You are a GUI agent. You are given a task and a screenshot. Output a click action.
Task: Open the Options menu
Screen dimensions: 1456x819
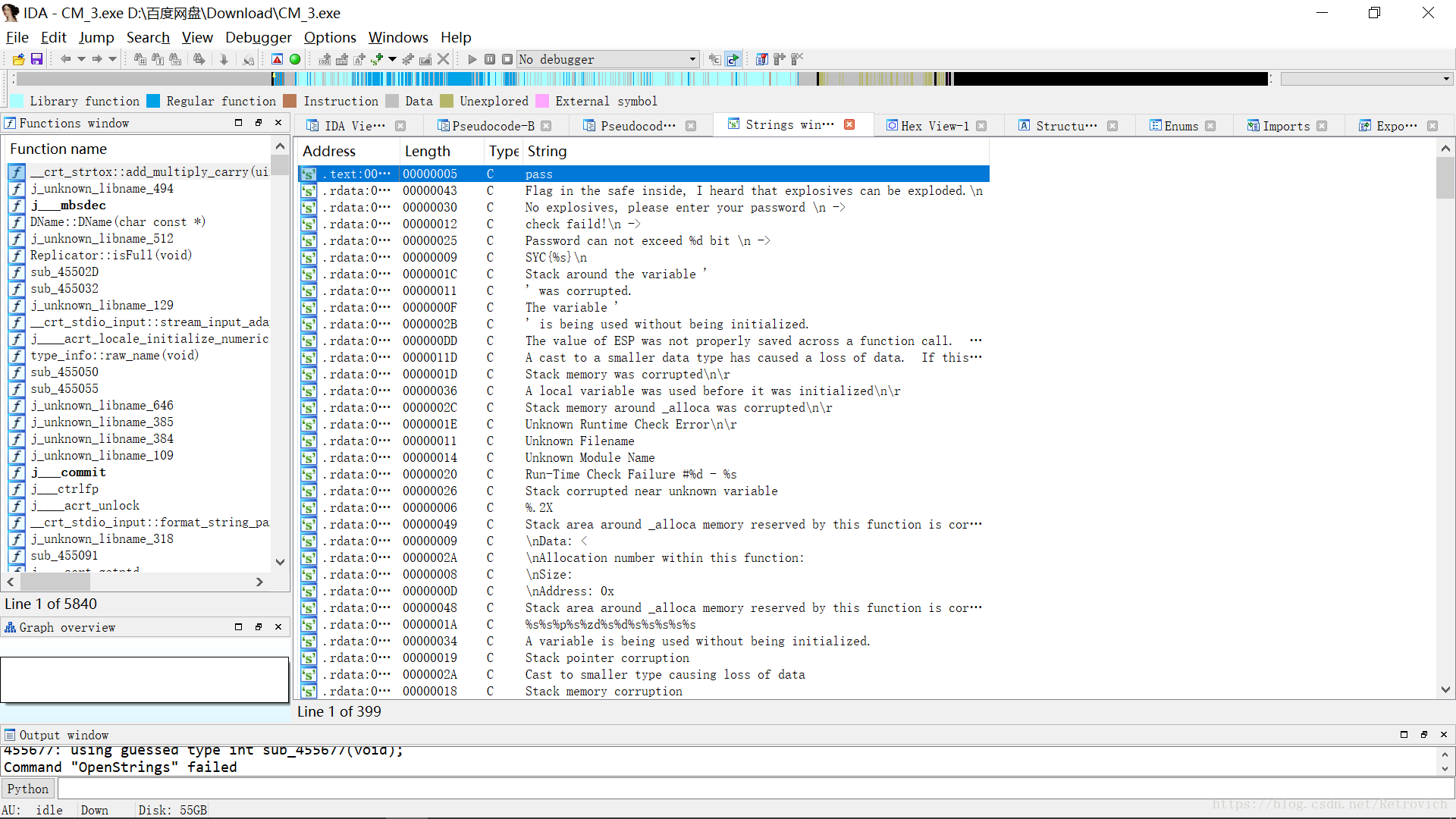(330, 37)
